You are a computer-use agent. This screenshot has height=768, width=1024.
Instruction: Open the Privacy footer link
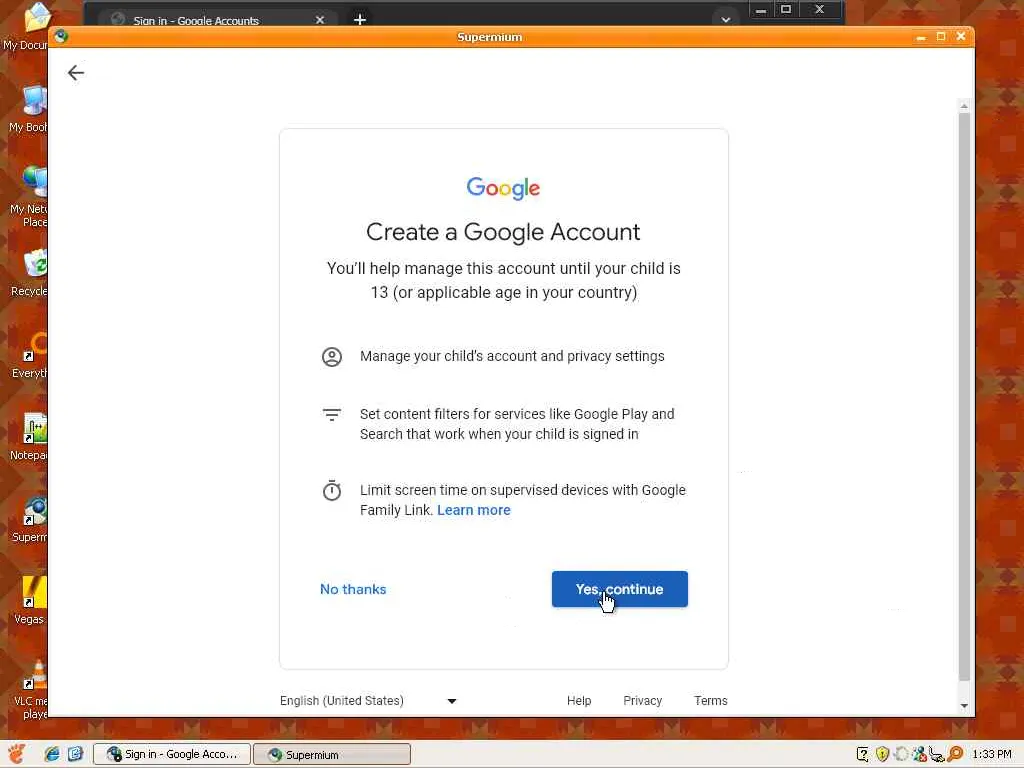click(643, 701)
